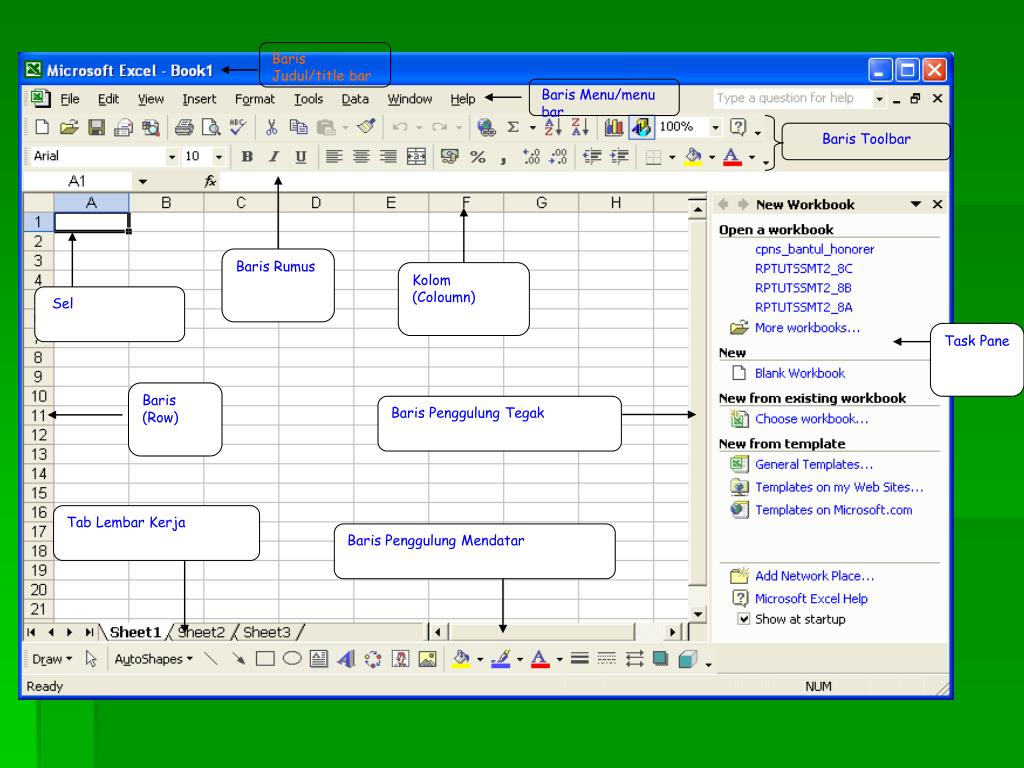This screenshot has width=1024, height=768.
Task: Save the workbook with the floppy disk icon
Action: 97,127
